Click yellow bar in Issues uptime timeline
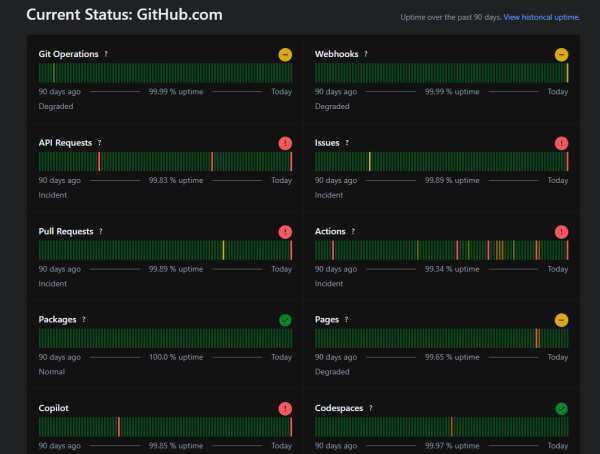 click(370, 162)
